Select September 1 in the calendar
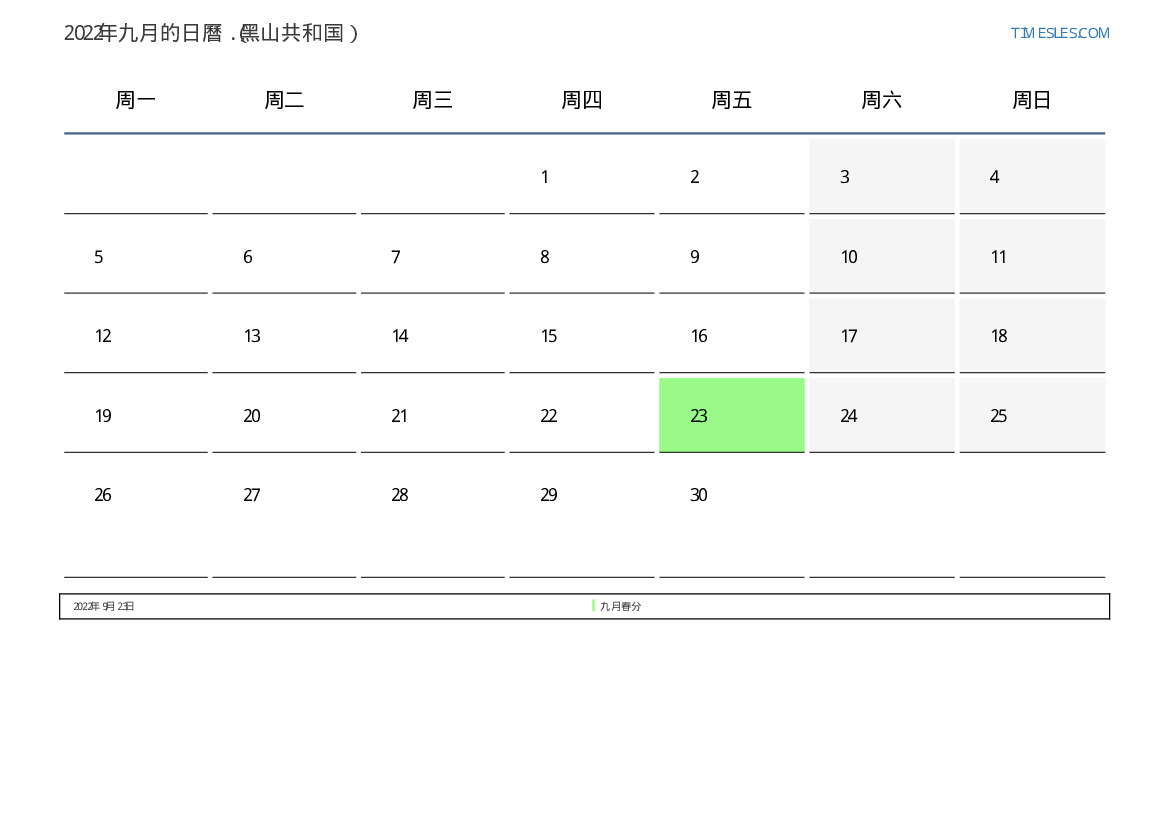This screenshot has height=827, width=1169. point(545,177)
